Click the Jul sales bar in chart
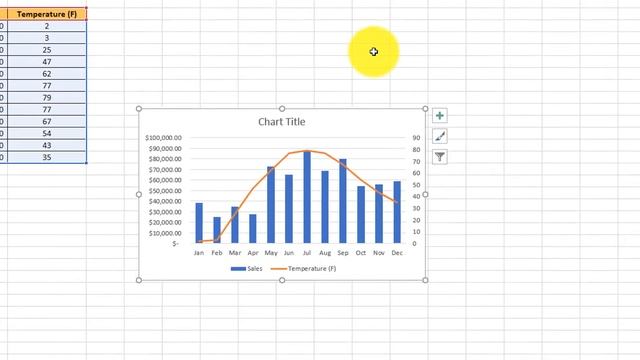Viewport: 640px width, 360px height. pyautogui.click(x=307, y=197)
